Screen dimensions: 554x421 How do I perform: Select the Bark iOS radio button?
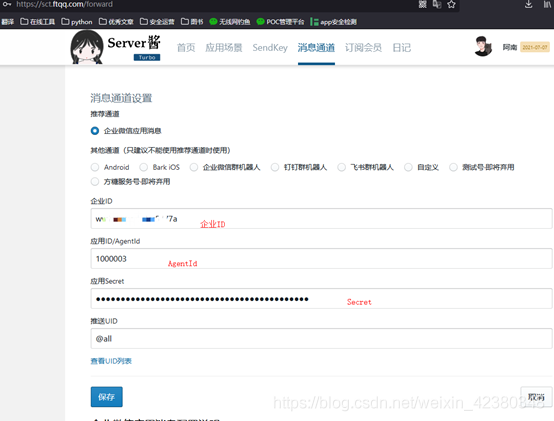click(143, 167)
